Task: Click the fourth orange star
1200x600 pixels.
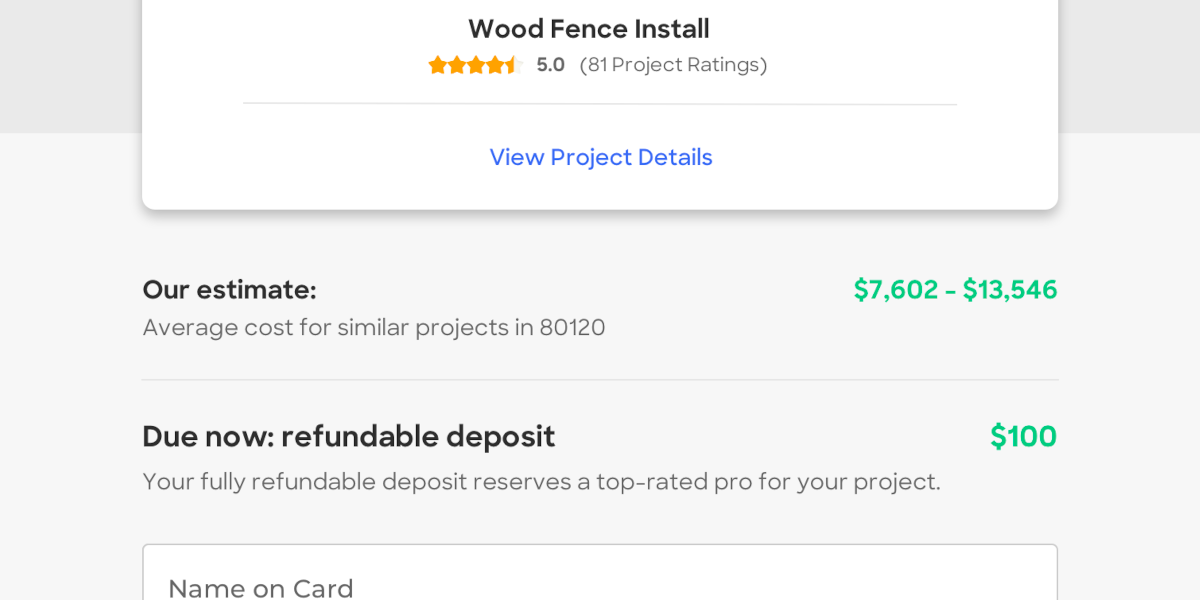Action: 494,64
